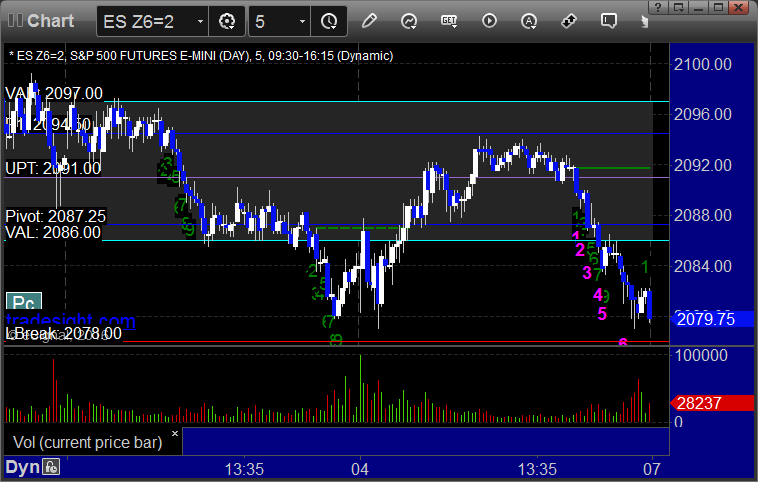Click the UPT: 2091.00 level label
Image resolution: width=758 pixels, height=482 pixels.
click(x=53, y=168)
